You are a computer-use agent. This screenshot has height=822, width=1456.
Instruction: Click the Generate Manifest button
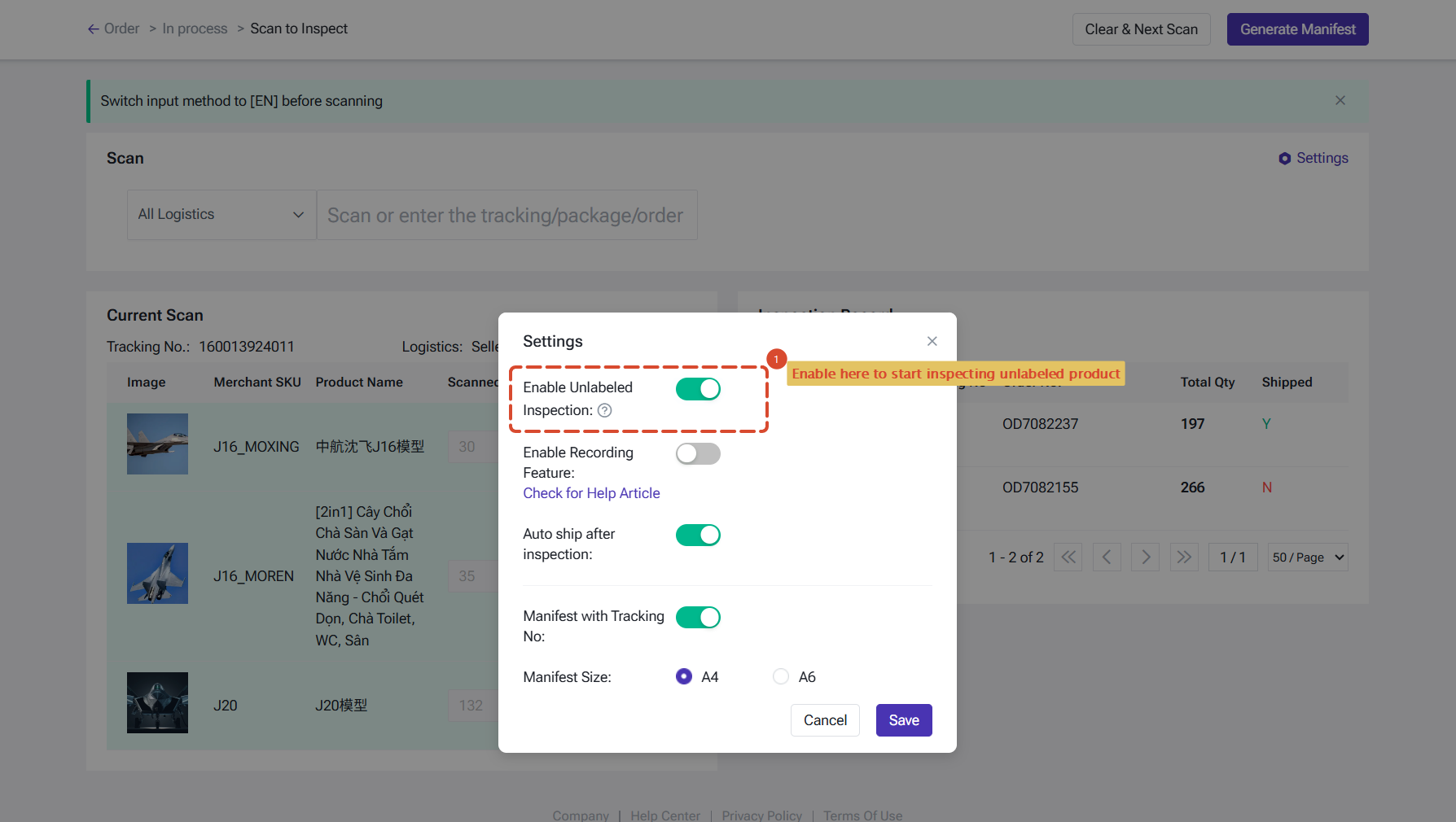coord(1298,29)
